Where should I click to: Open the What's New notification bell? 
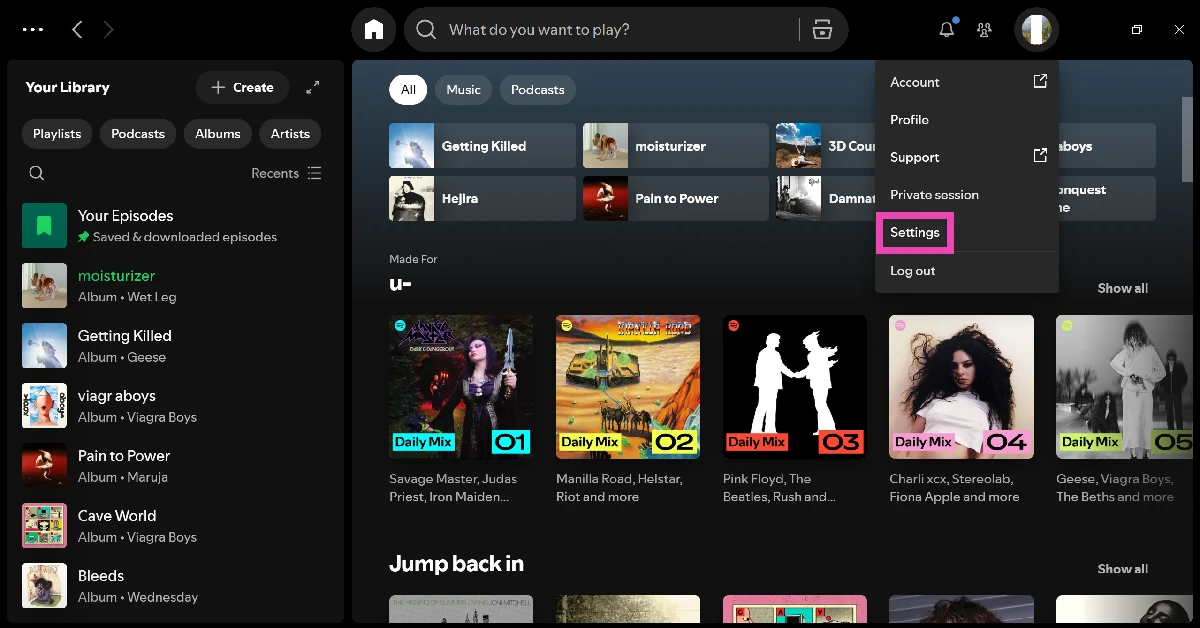[x=946, y=30]
